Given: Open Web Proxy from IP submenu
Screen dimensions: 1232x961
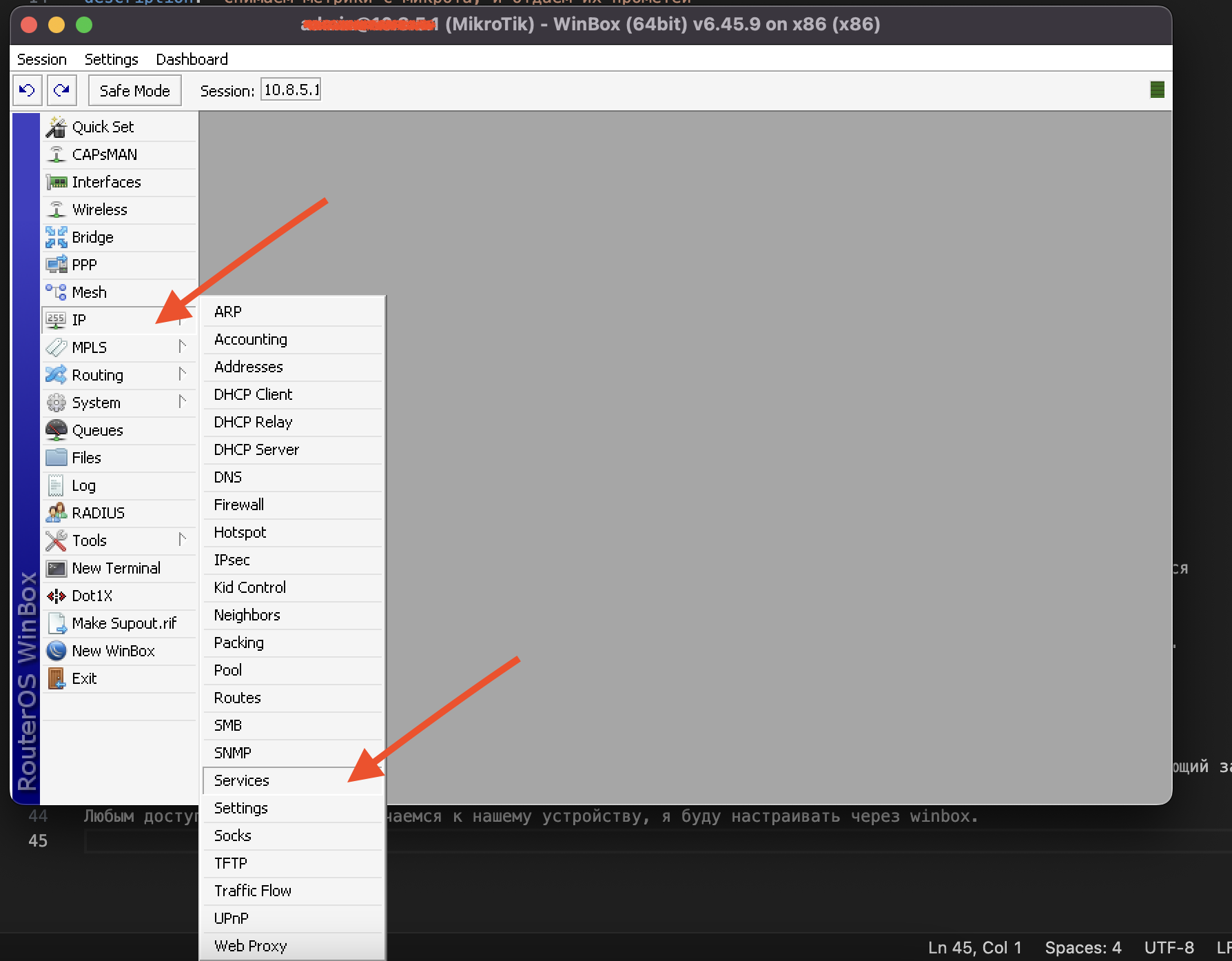Looking at the screenshot, I should click(x=293, y=946).
